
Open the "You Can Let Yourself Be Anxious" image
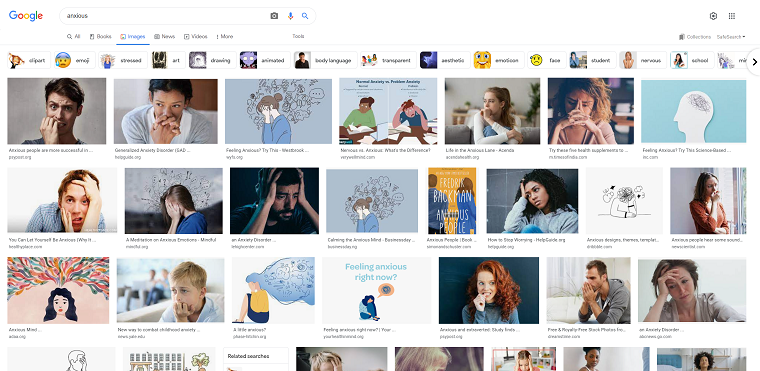click(62, 200)
